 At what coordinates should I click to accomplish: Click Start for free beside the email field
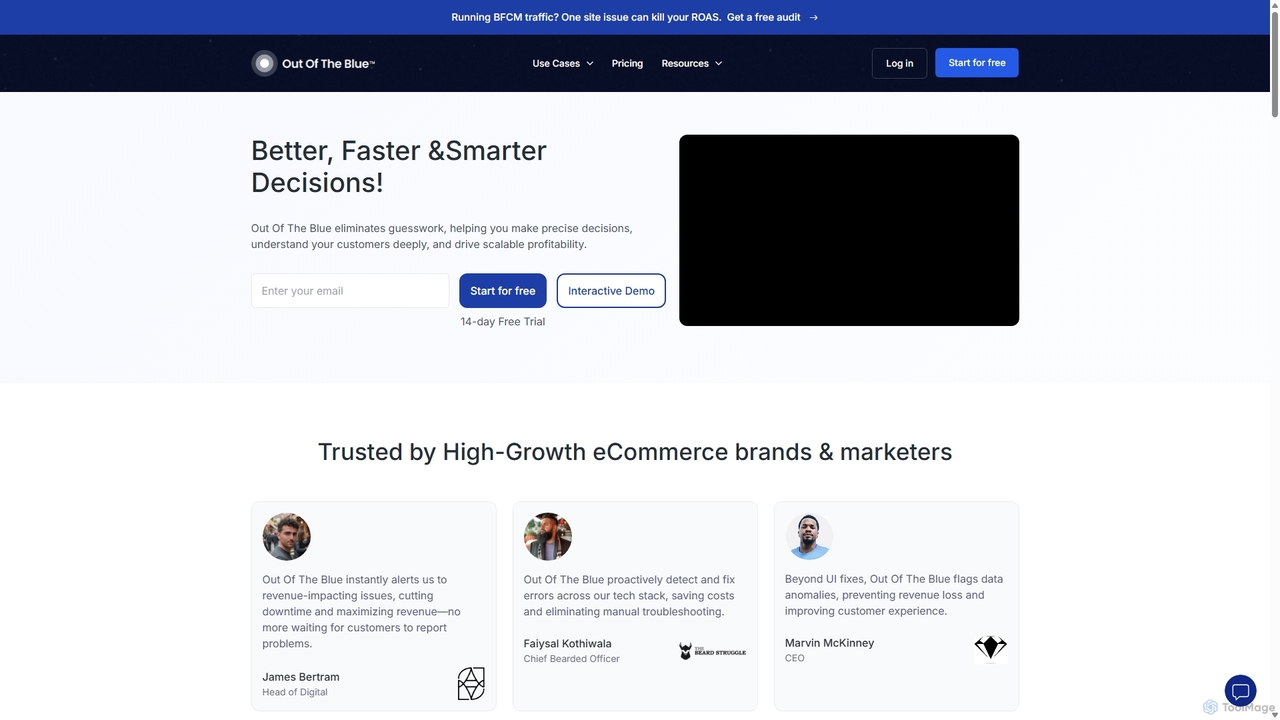(x=503, y=291)
